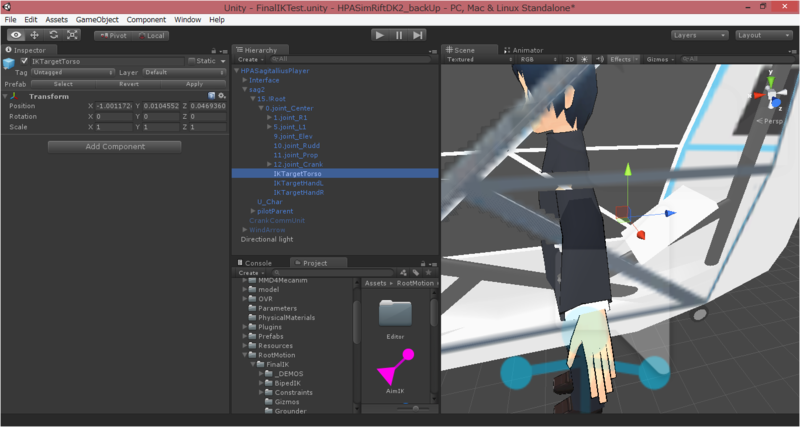Click the Rotation Y field
This screenshot has height=427, width=800.
pos(161,116)
